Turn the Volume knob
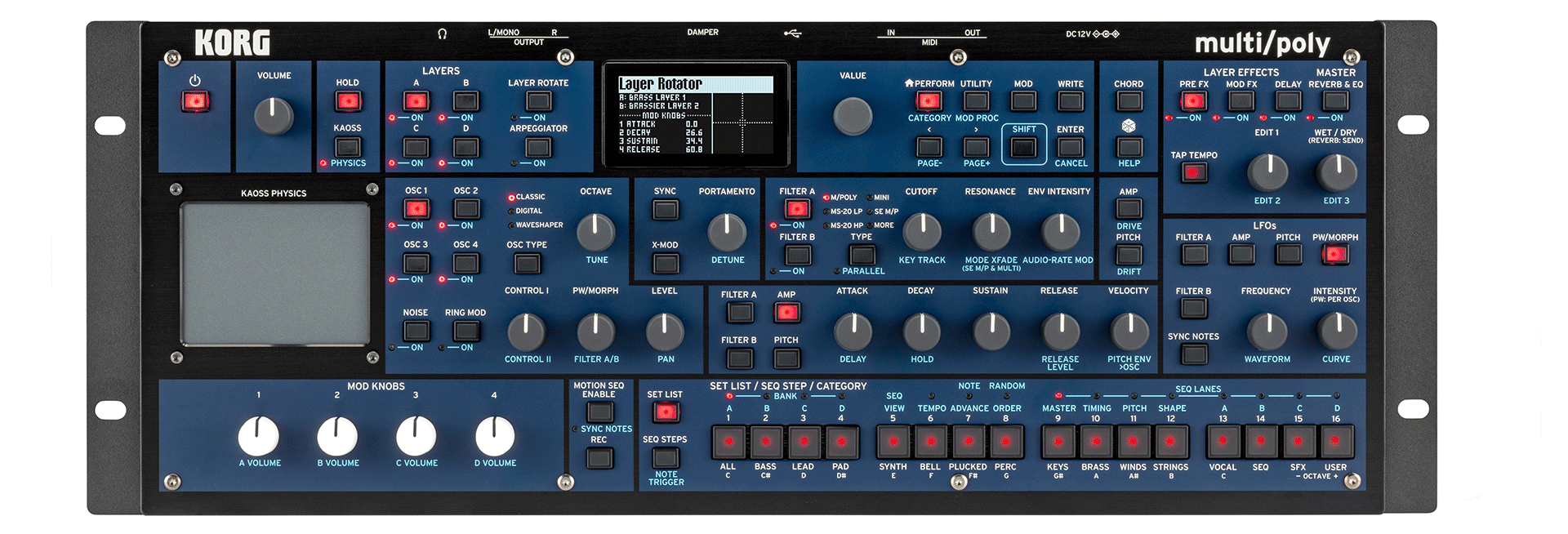Viewport: 1568px width, 534px height. point(274,116)
